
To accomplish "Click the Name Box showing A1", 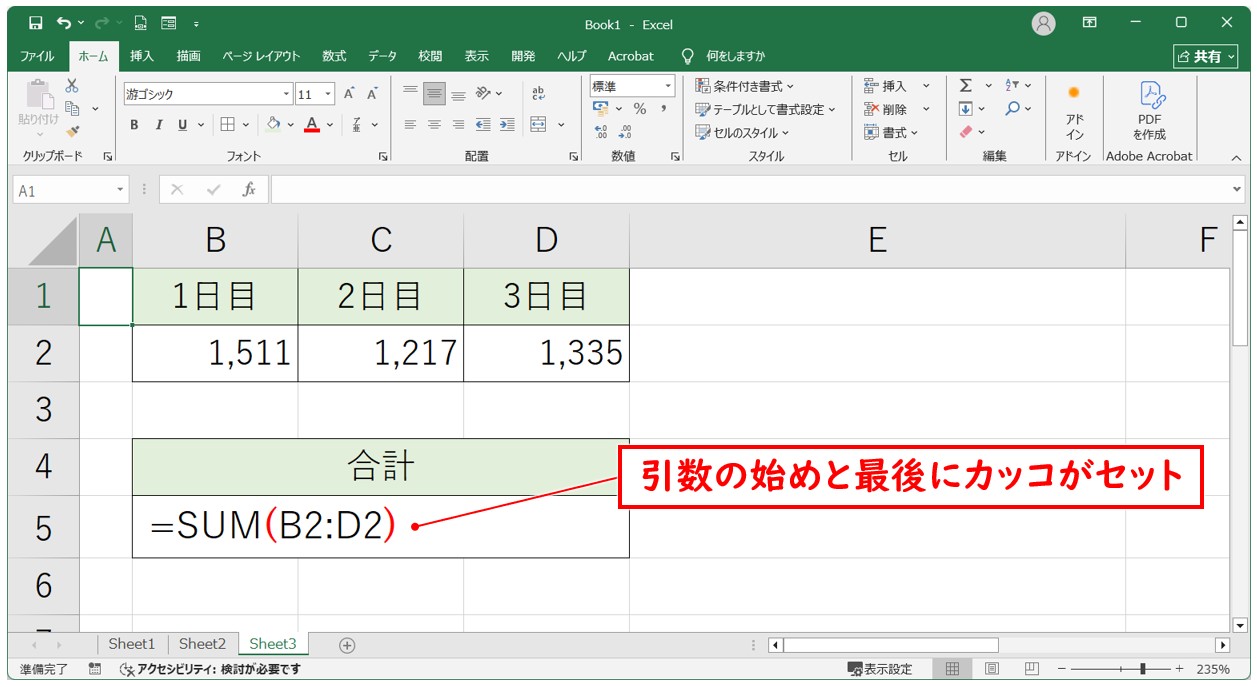I will 63,189.
